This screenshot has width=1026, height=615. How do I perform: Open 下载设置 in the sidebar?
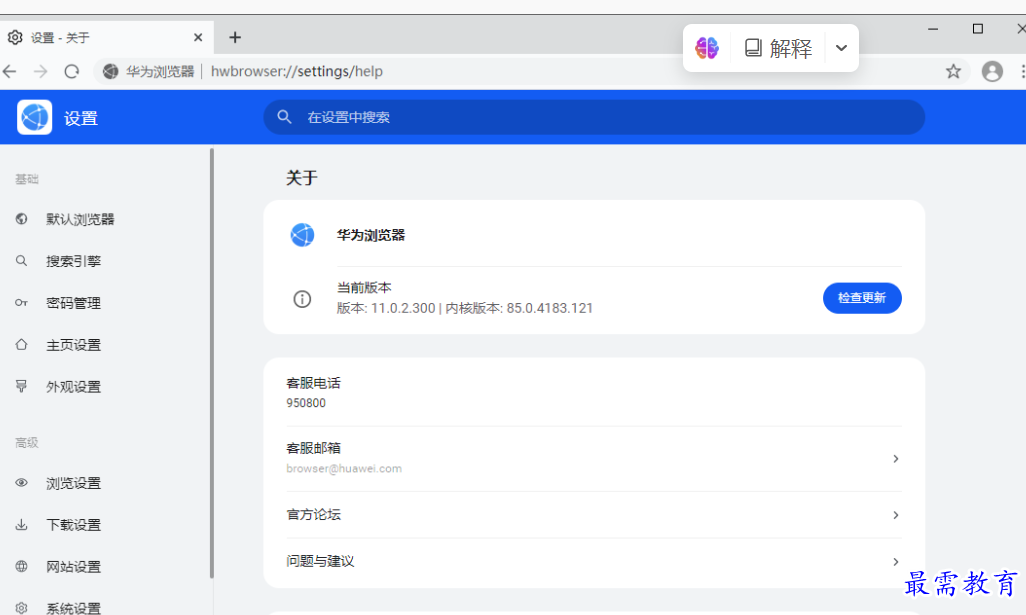pyautogui.click(x=73, y=525)
